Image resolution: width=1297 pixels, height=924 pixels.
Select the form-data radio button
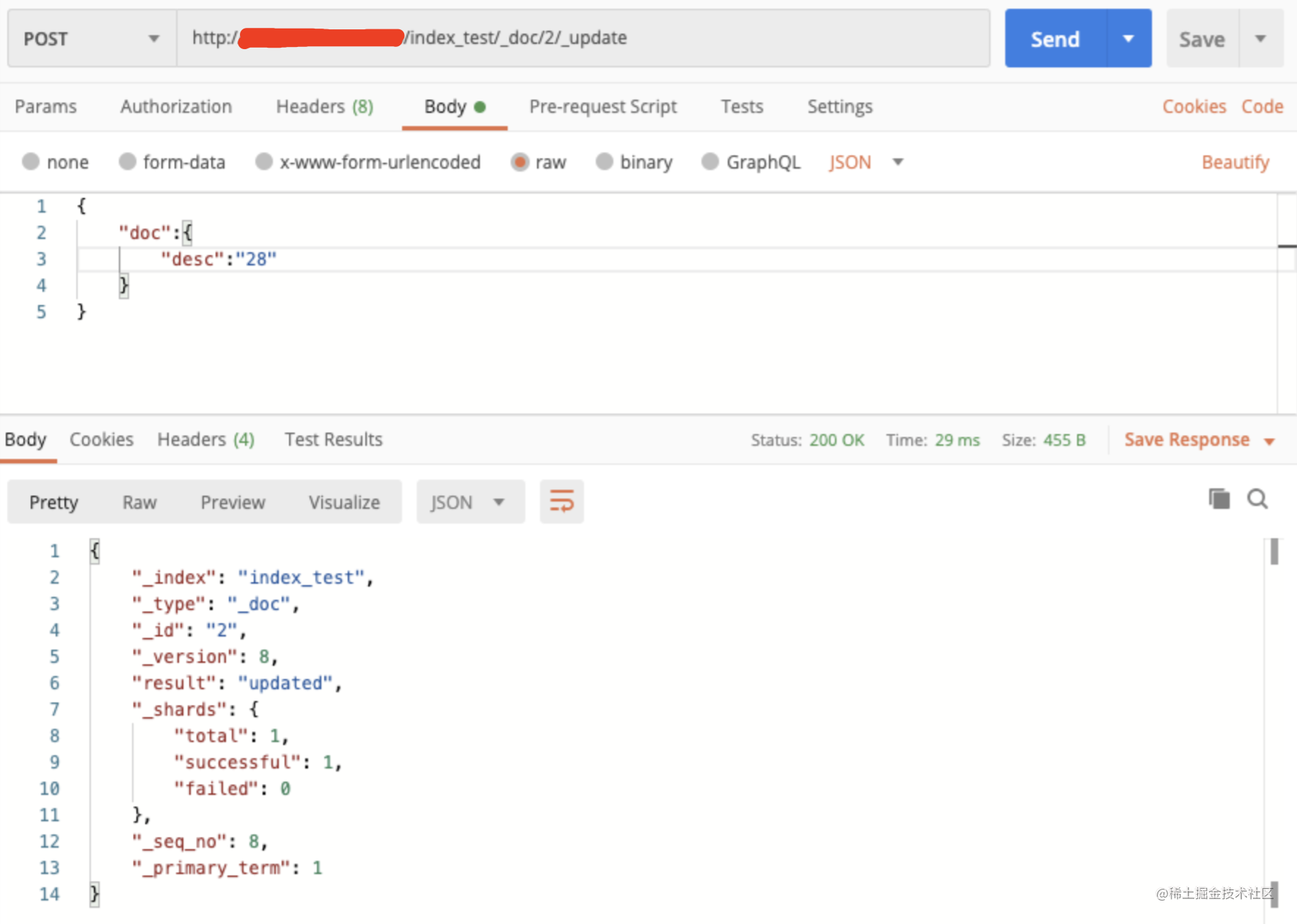pyautogui.click(x=128, y=162)
